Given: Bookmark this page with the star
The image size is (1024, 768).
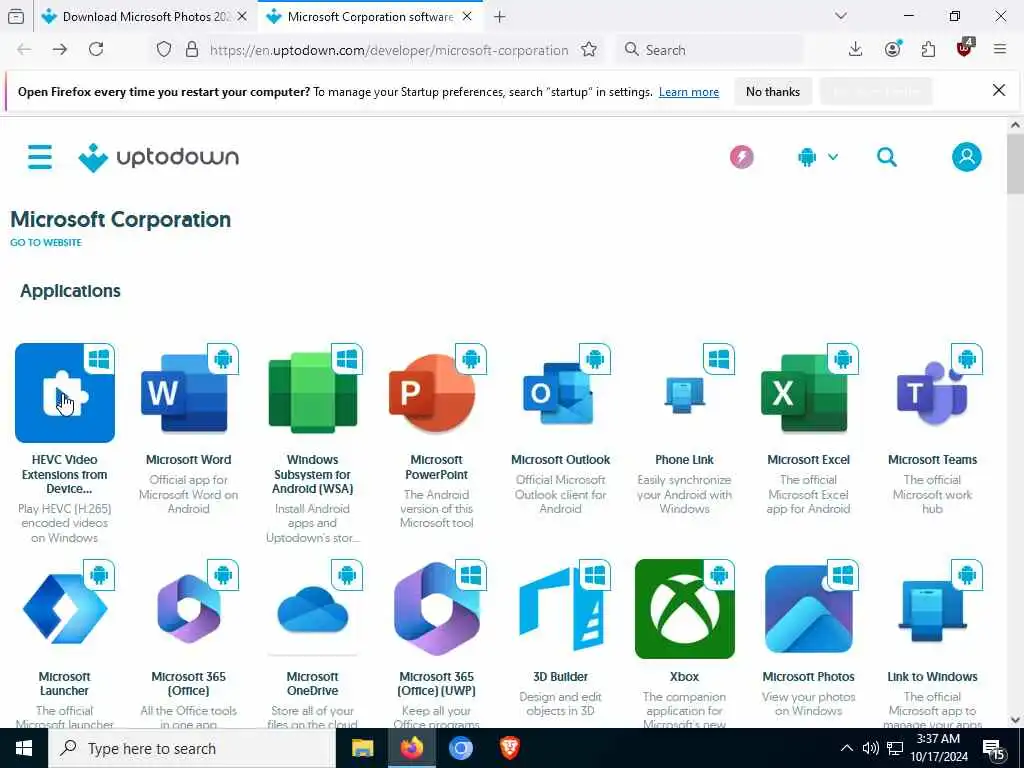Looking at the screenshot, I should pos(588,50).
